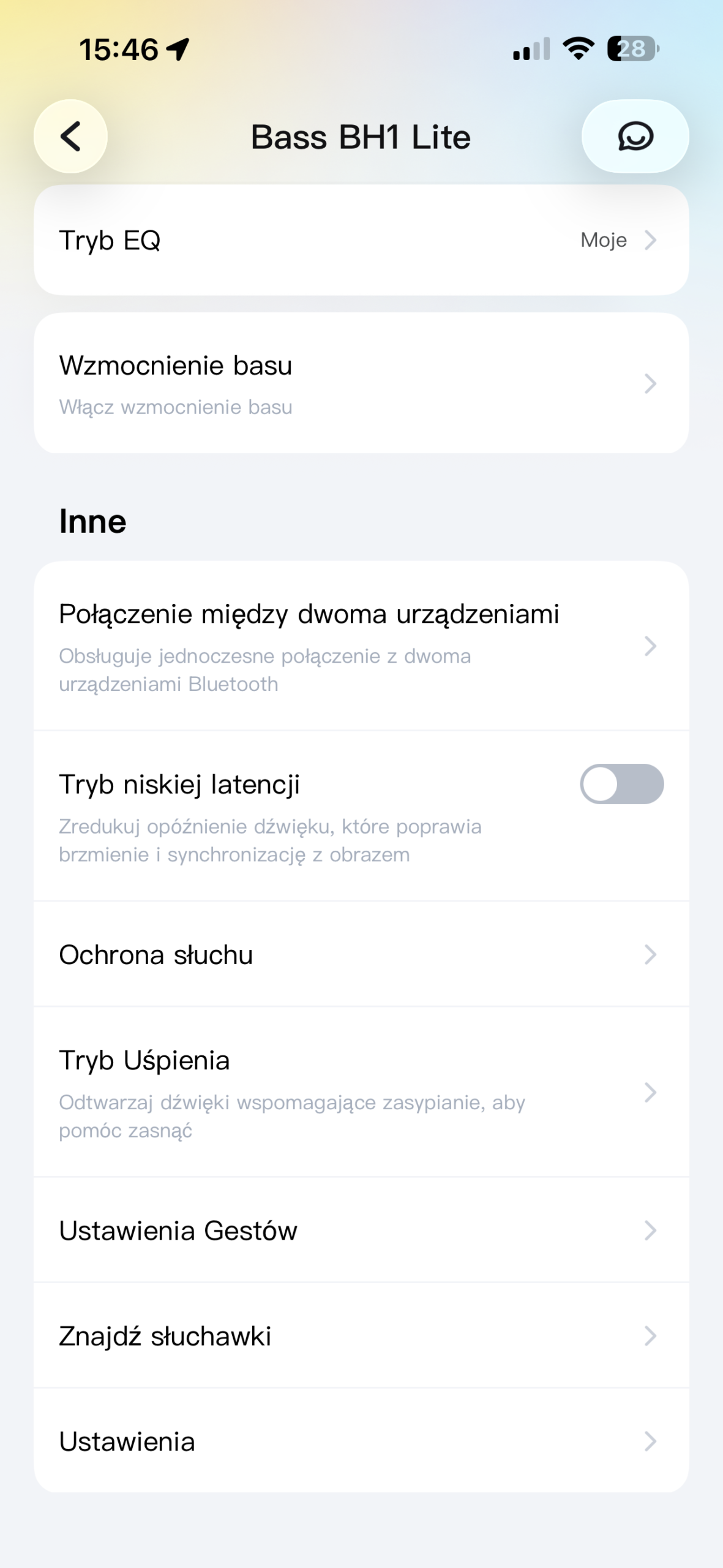Select Znajdź słuchawki menu item

click(x=165, y=1336)
